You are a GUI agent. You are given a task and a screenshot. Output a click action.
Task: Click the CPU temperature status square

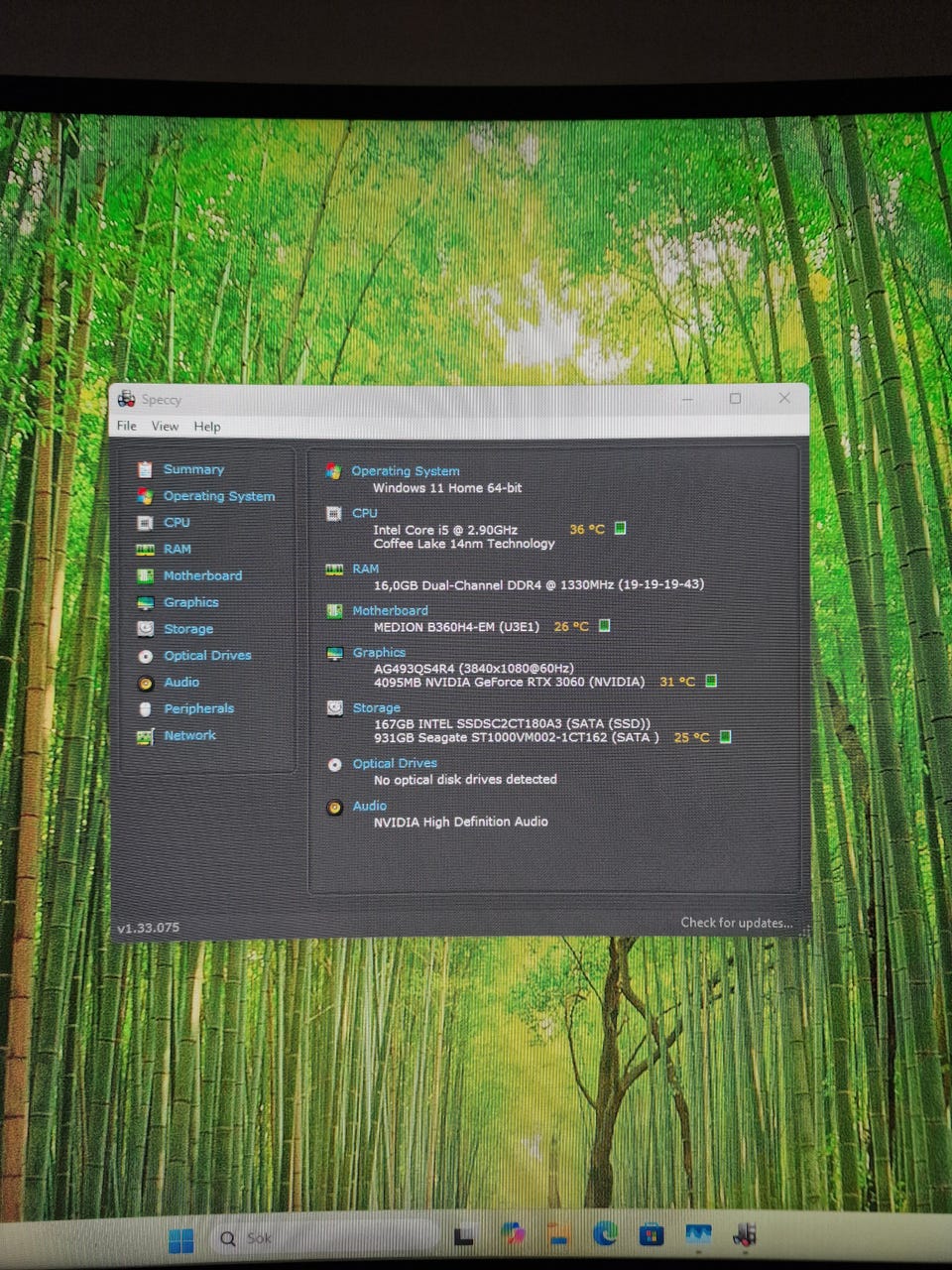[x=620, y=528]
